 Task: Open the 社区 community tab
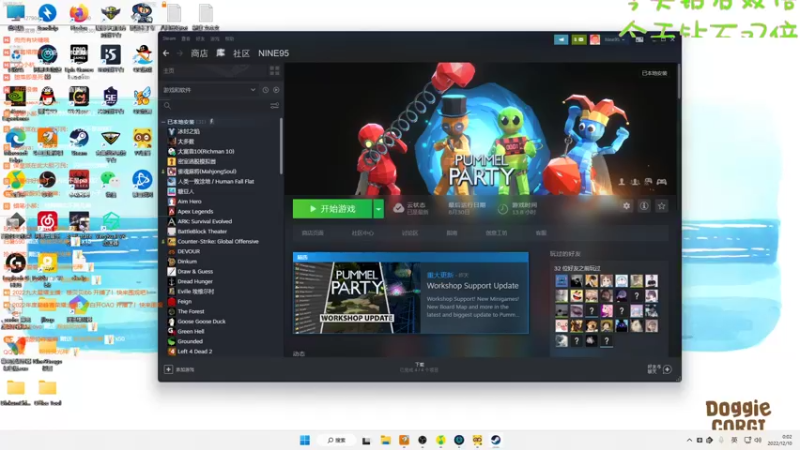pyautogui.click(x=241, y=53)
